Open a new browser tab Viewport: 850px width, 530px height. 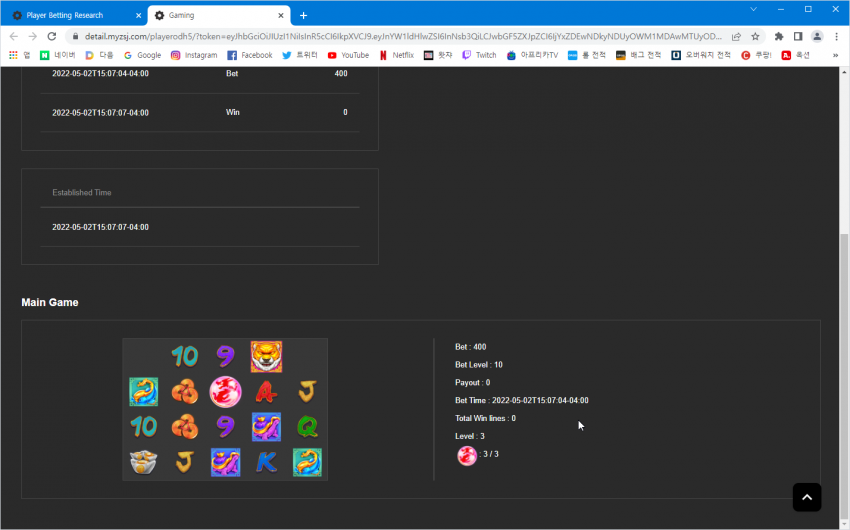pos(304,15)
